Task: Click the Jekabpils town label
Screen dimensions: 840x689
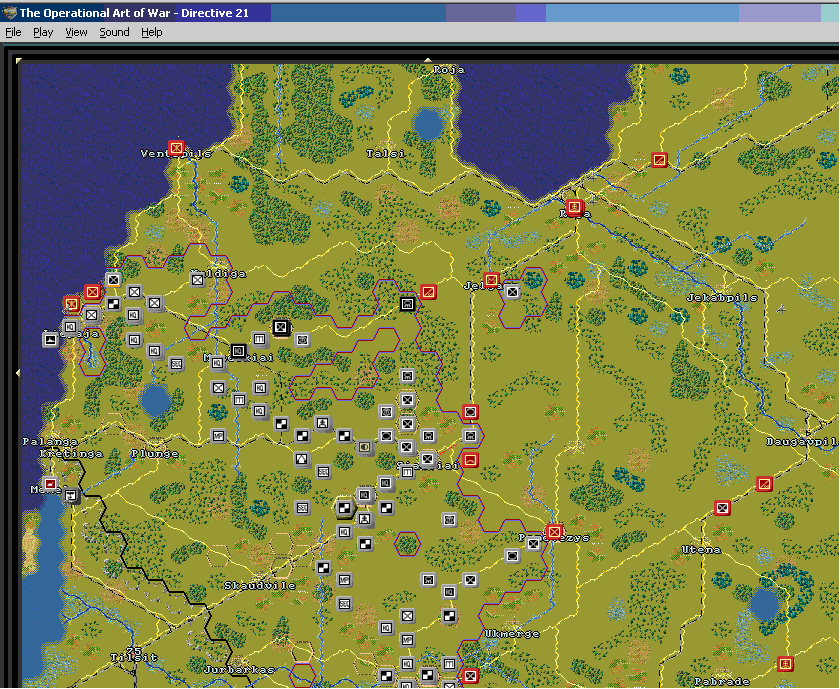Action: click(722, 297)
